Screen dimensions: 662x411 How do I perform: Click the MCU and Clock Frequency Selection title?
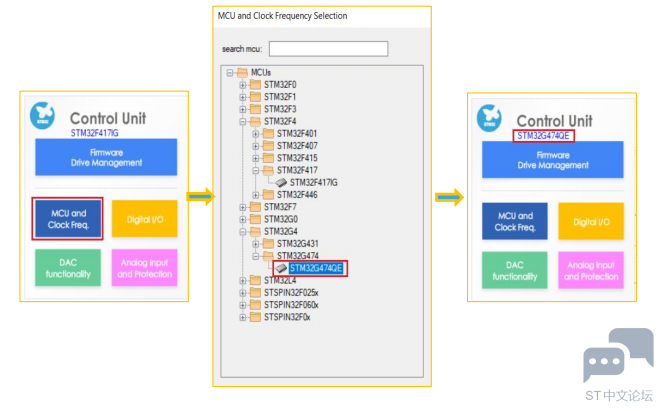[282, 16]
